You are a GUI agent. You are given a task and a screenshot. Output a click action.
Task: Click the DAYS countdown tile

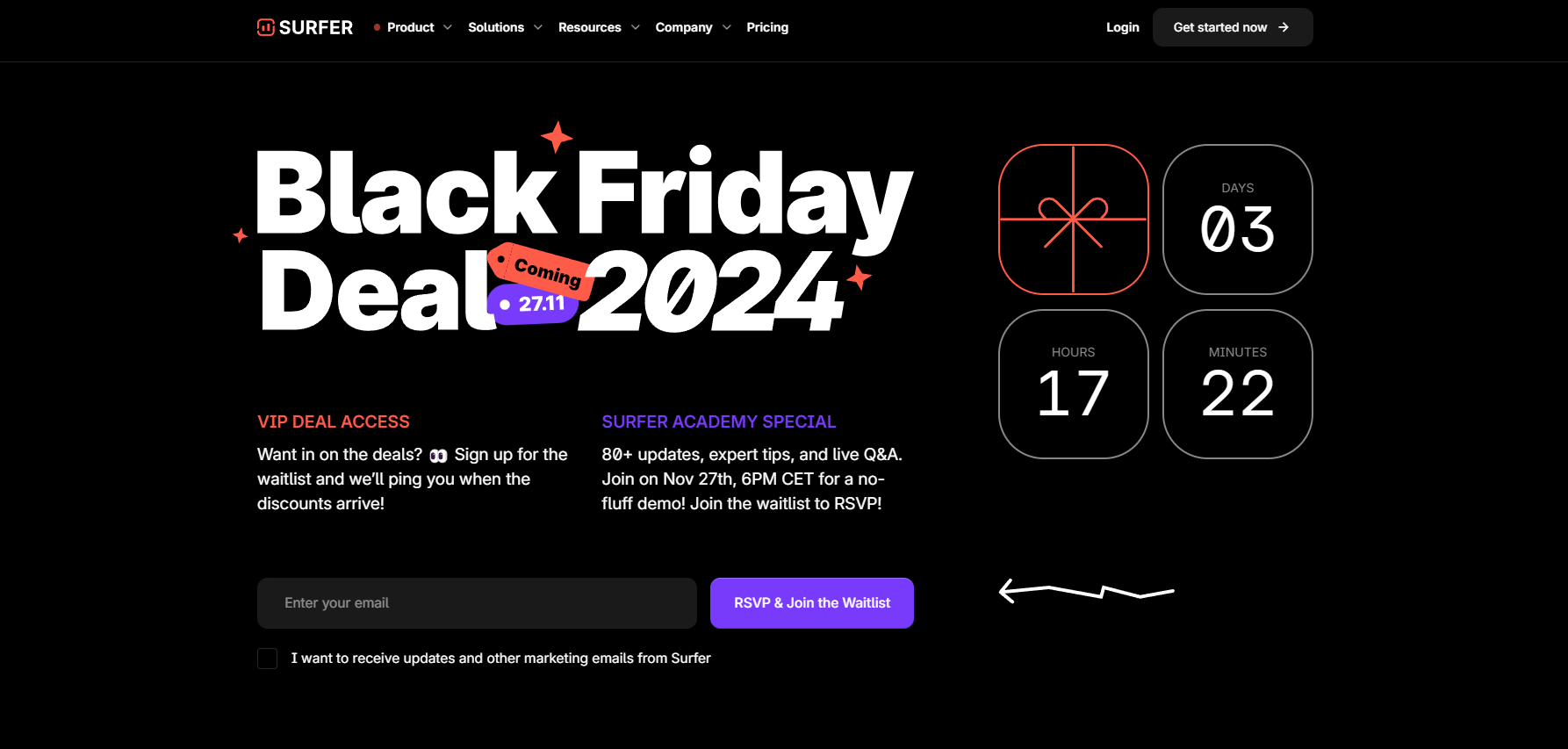click(1237, 220)
